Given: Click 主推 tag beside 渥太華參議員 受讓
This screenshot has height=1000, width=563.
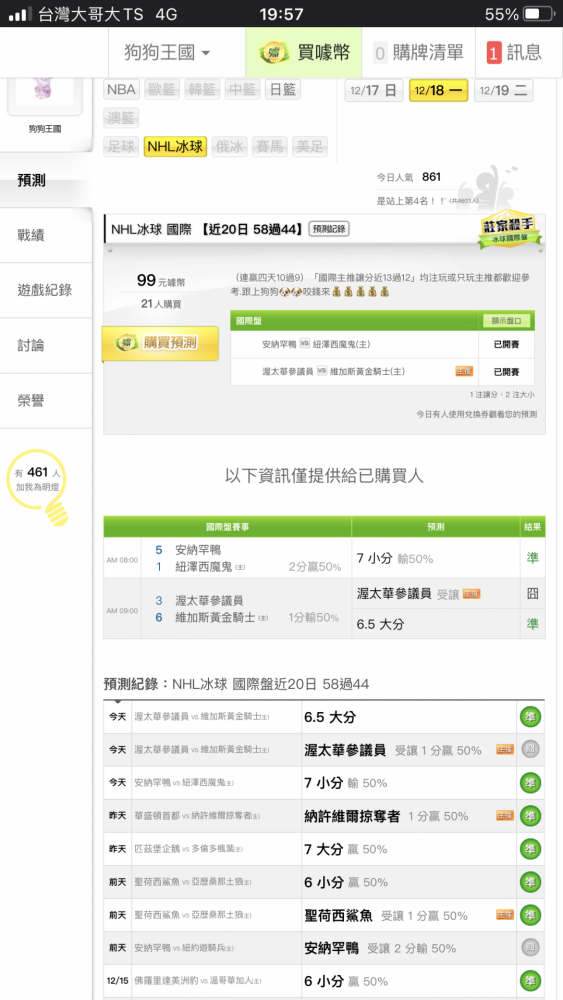Looking at the screenshot, I should click(472, 594).
